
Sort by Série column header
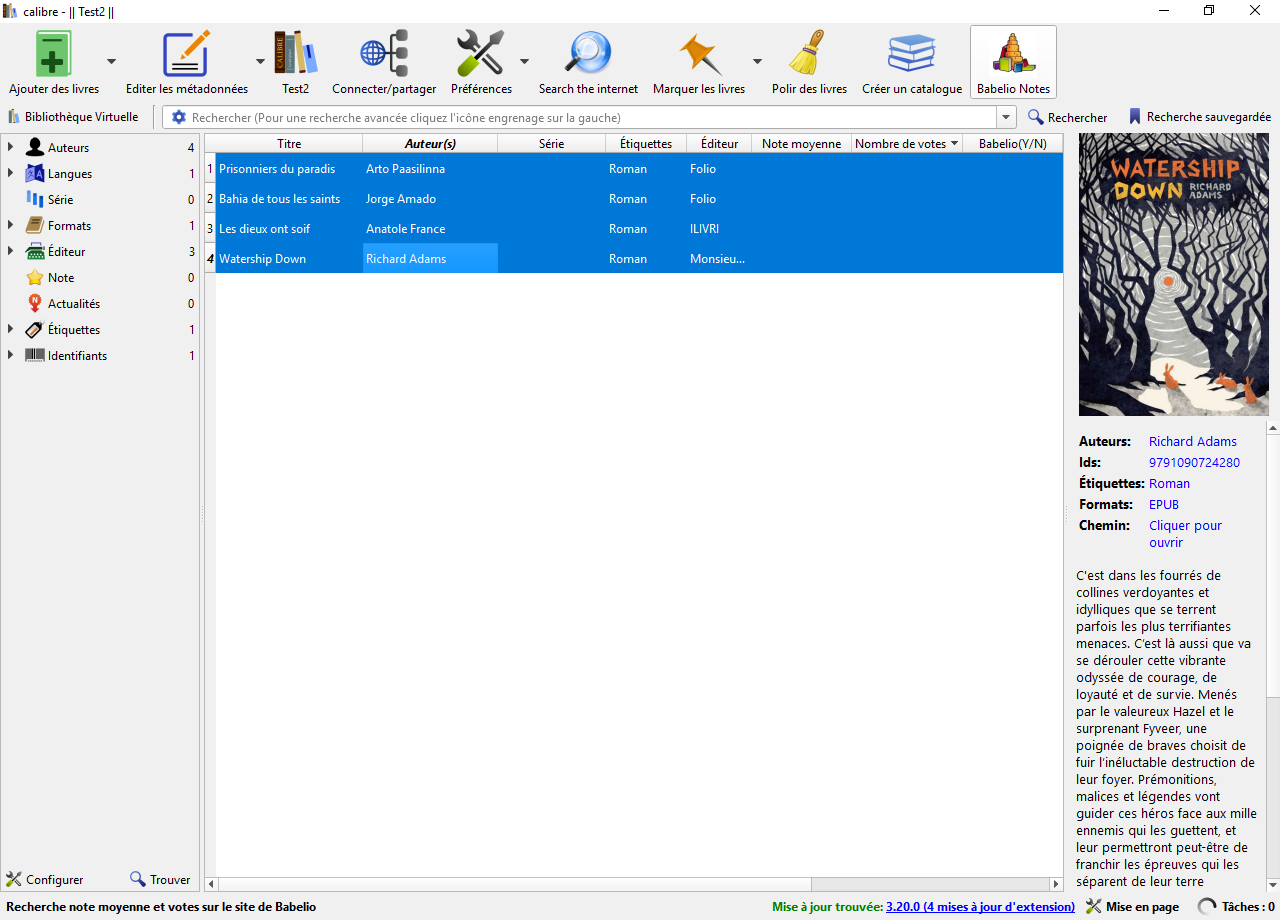point(551,144)
